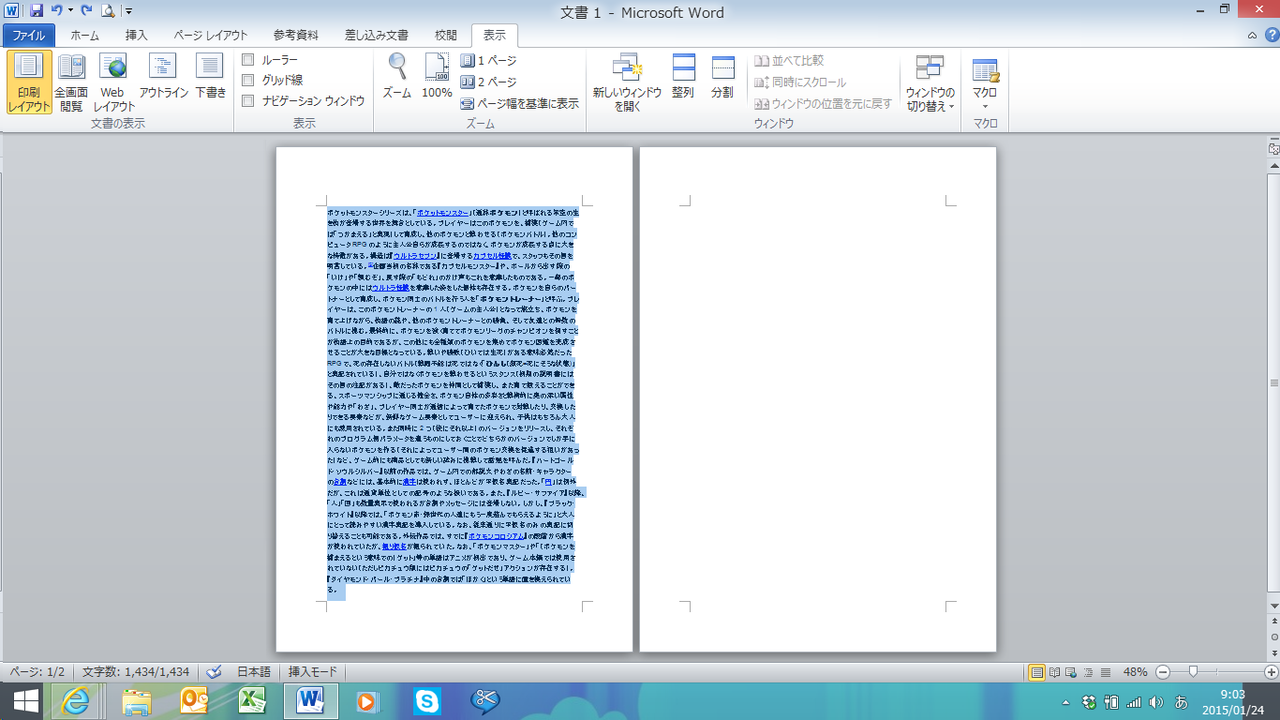Viewport: 1280px width, 720px height.
Task: Open Internet Explorer from the taskbar
Action: [x=75, y=702]
